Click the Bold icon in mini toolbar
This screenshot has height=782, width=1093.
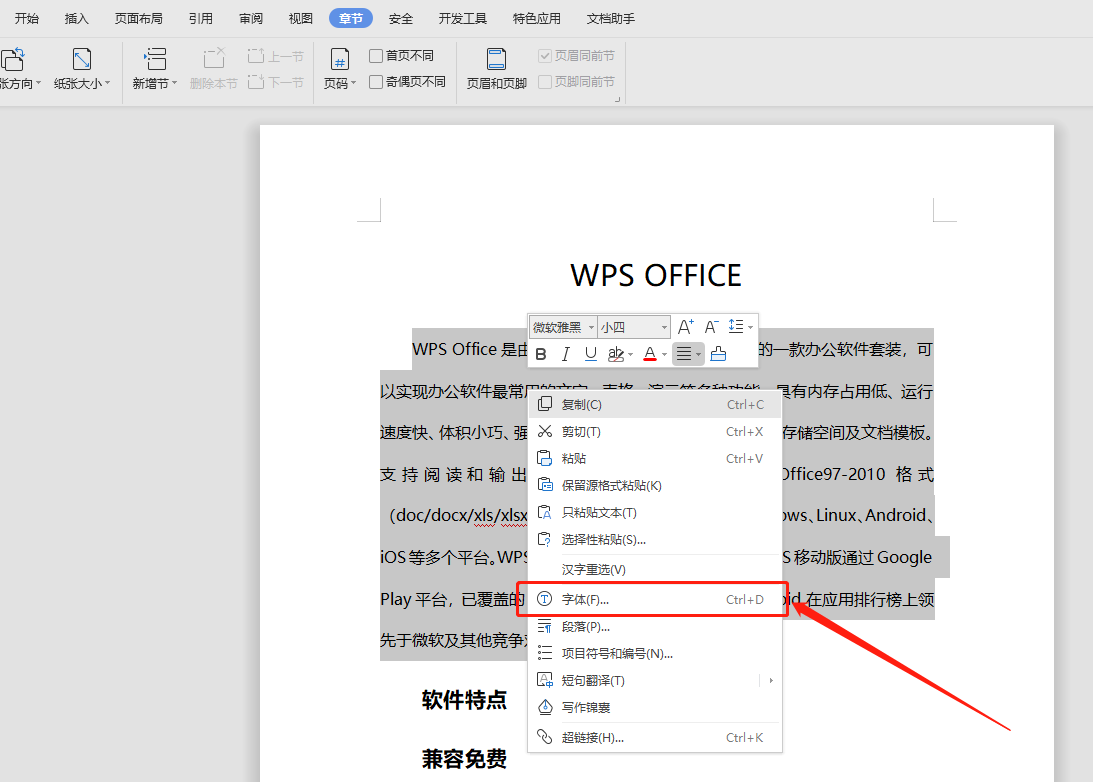coord(541,354)
